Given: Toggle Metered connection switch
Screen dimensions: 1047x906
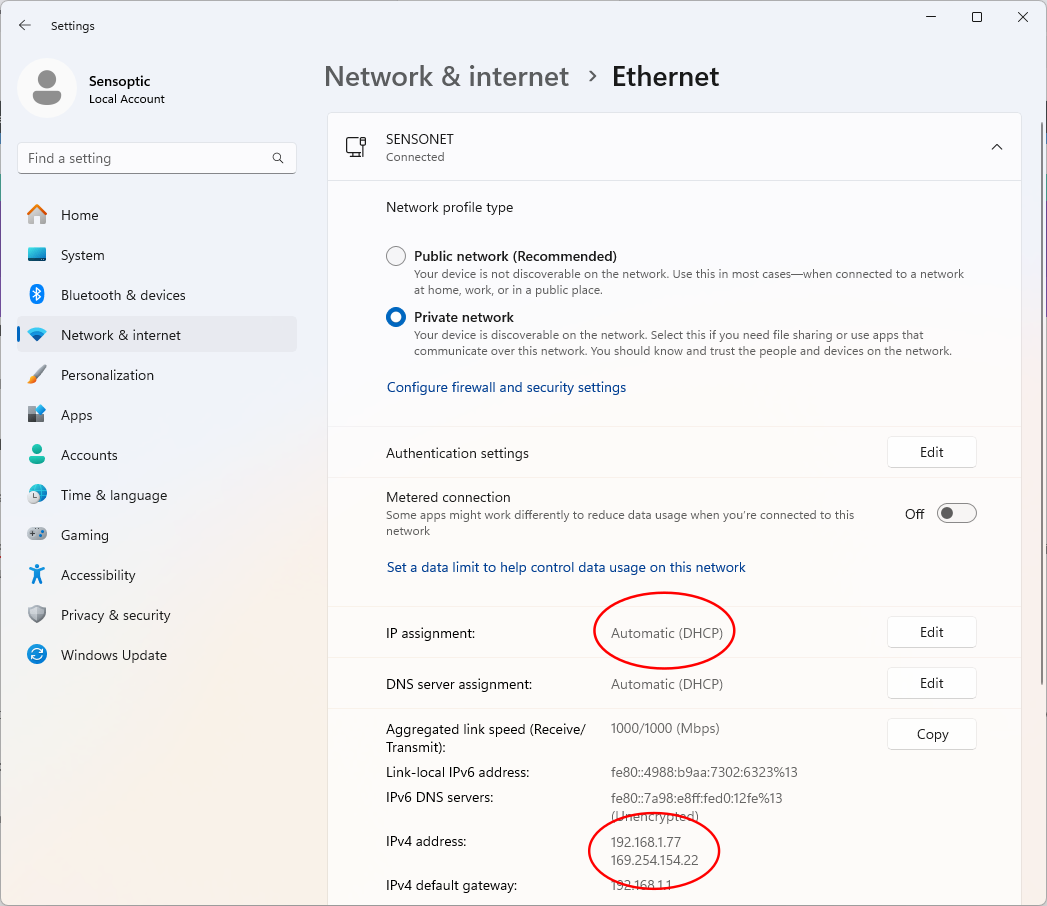Looking at the screenshot, I should (956, 513).
